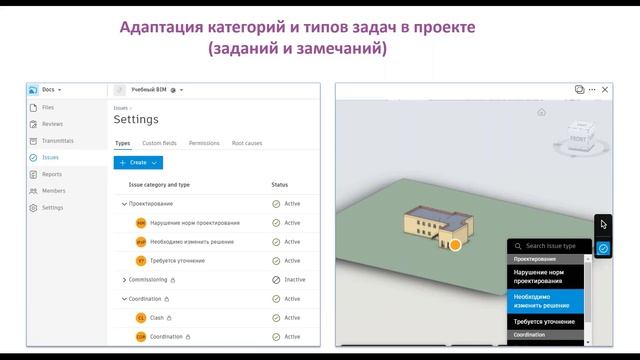640x360 pixels.
Task: Click the FRONT face of view cube
Action: click(x=578, y=139)
